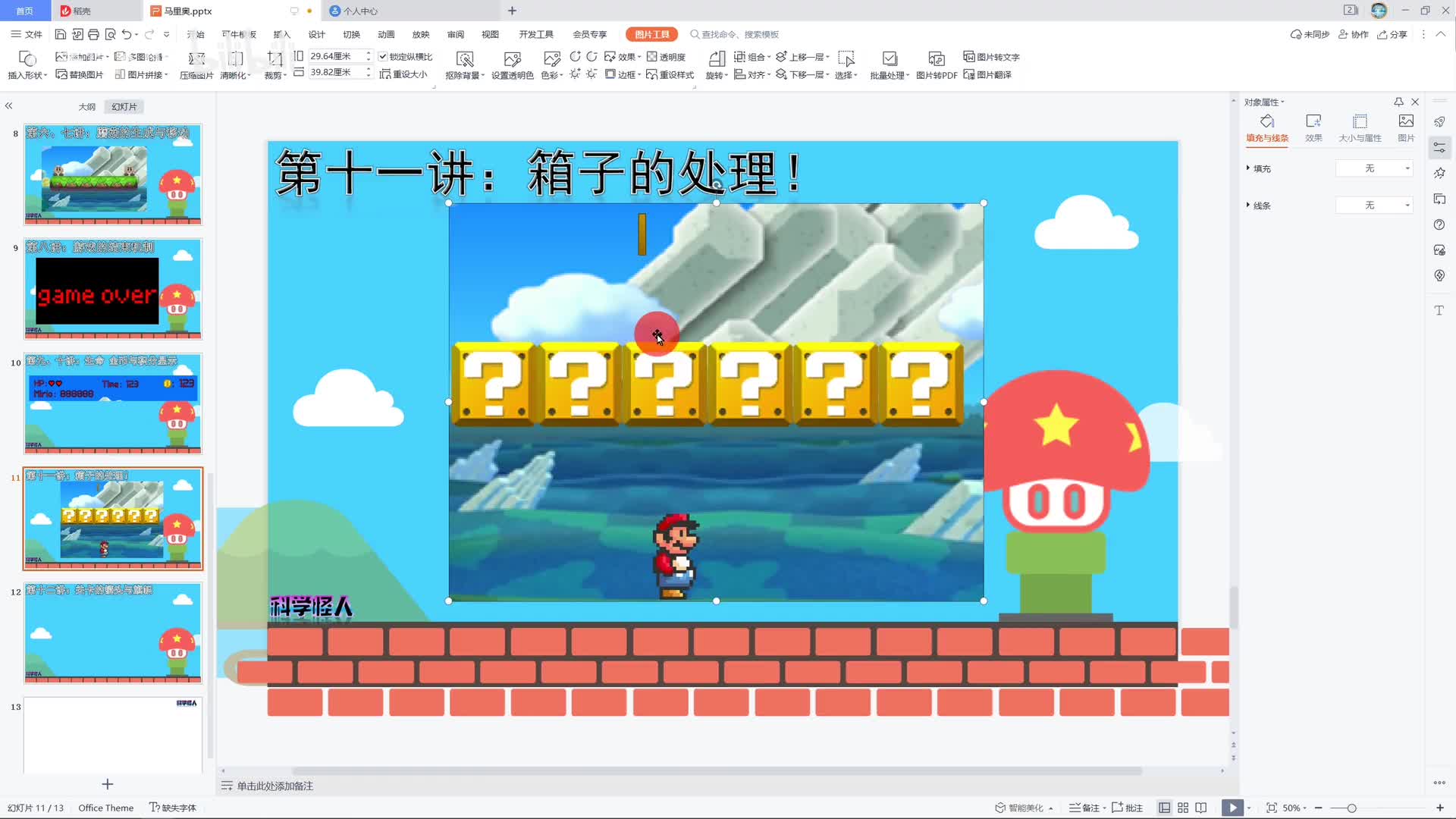
Task: Click the 分享 share button
Action: 1392,34
